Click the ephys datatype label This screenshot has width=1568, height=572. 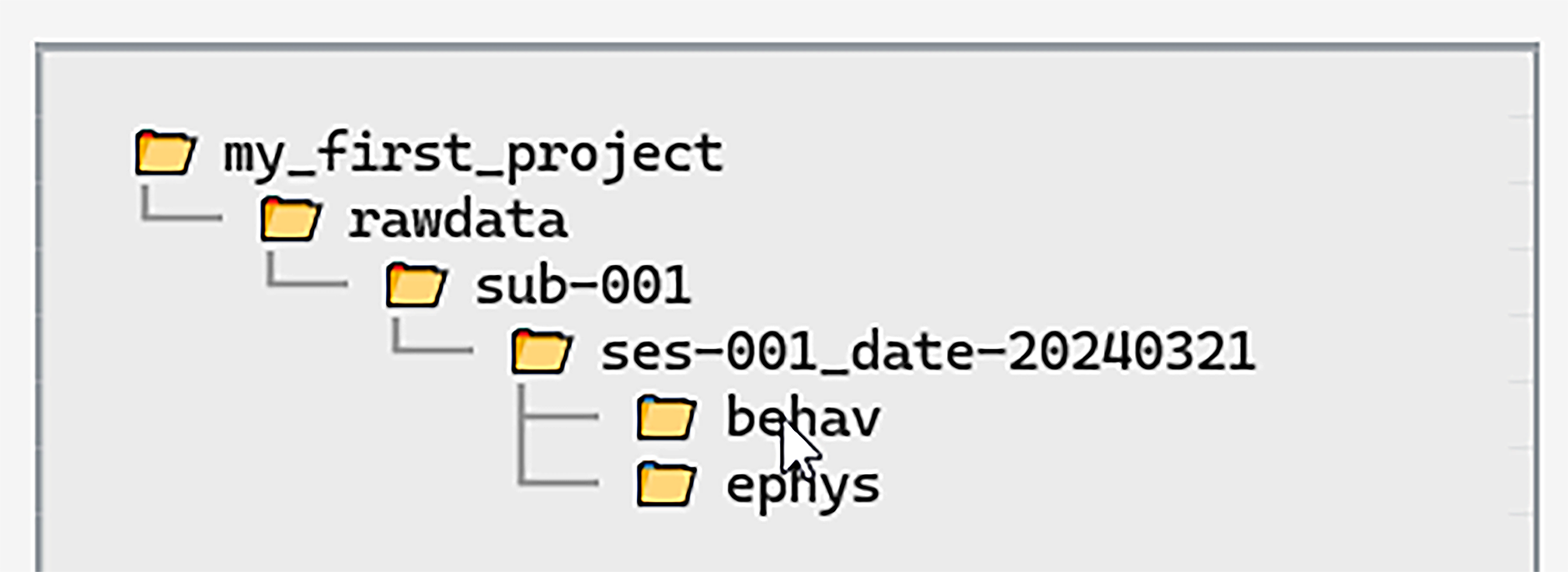802,486
